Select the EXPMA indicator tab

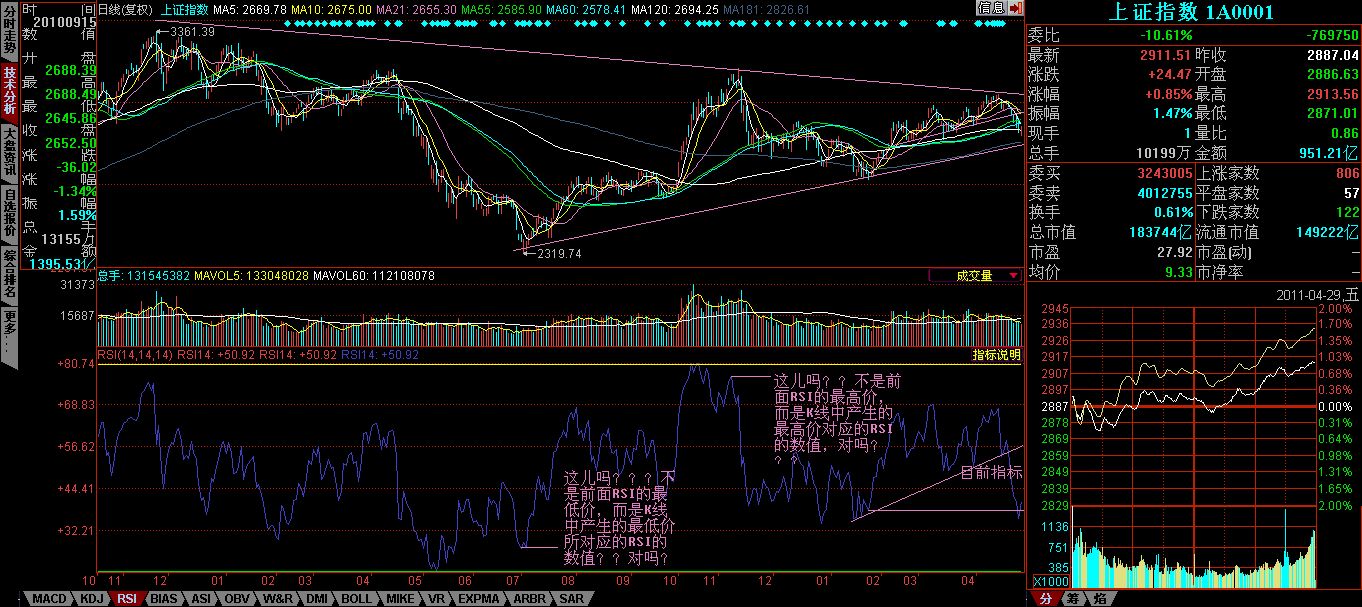point(477,598)
